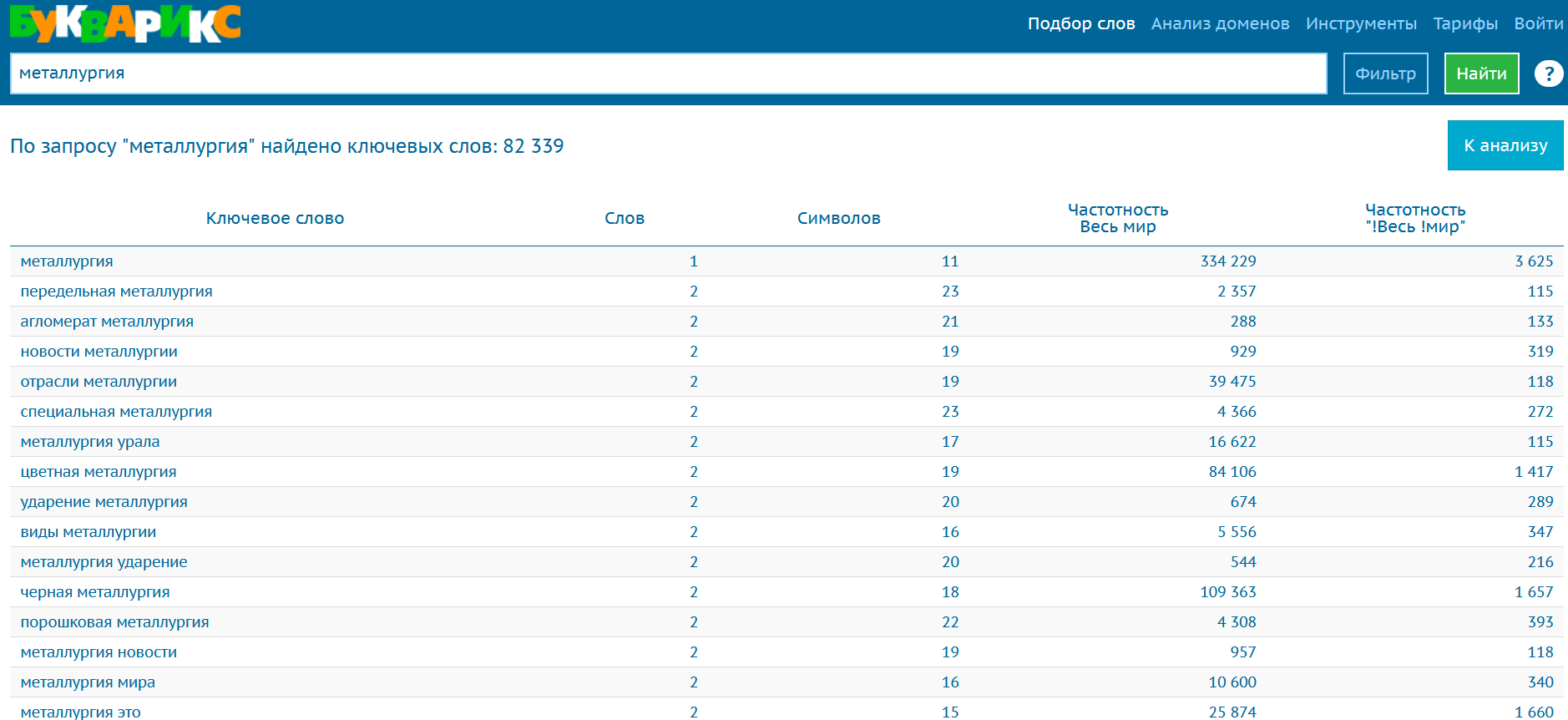Click frequency value 334 229
Screen dimensions: 1568x720
coord(1228,261)
